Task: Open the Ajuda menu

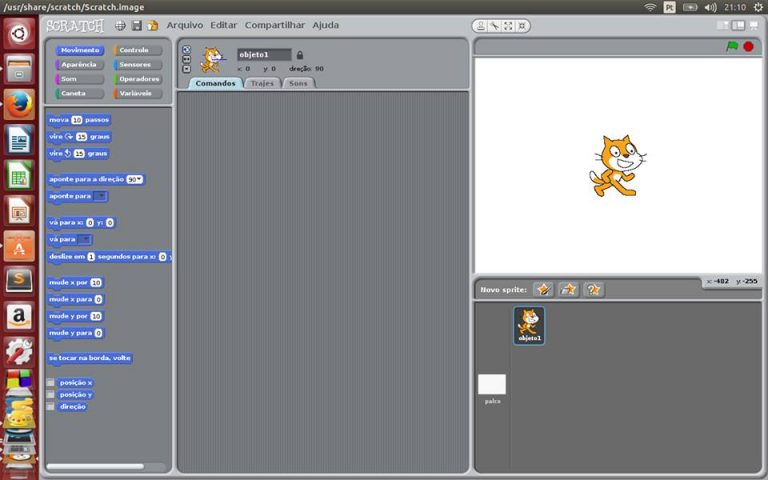Action: point(326,25)
